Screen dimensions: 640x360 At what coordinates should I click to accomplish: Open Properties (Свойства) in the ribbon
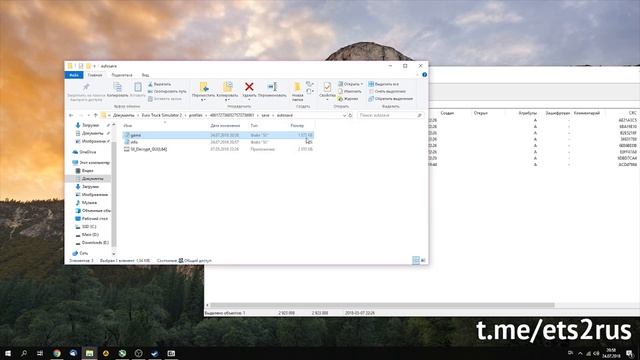[x=327, y=91]
